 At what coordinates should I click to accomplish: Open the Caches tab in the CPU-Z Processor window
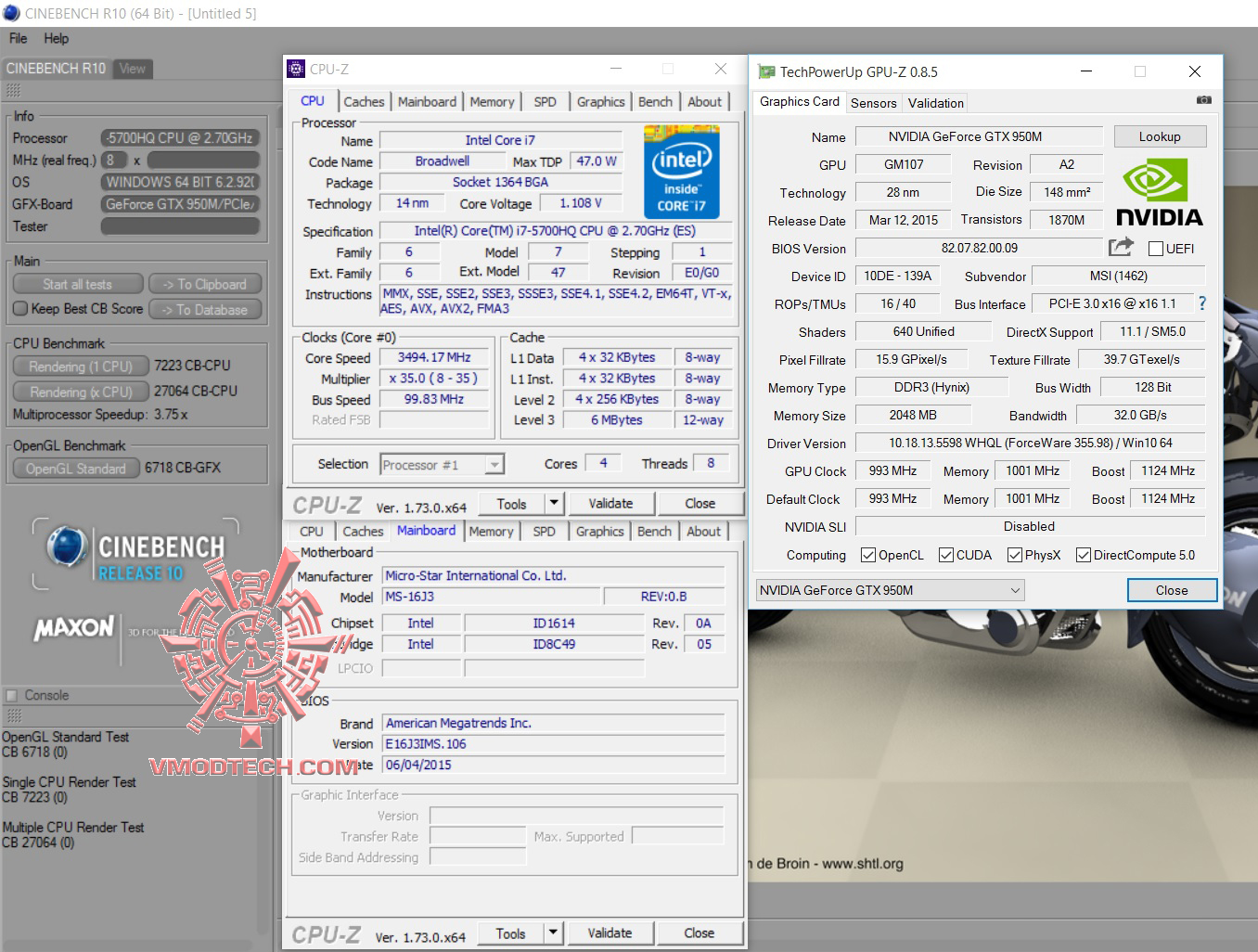[364, 102]
